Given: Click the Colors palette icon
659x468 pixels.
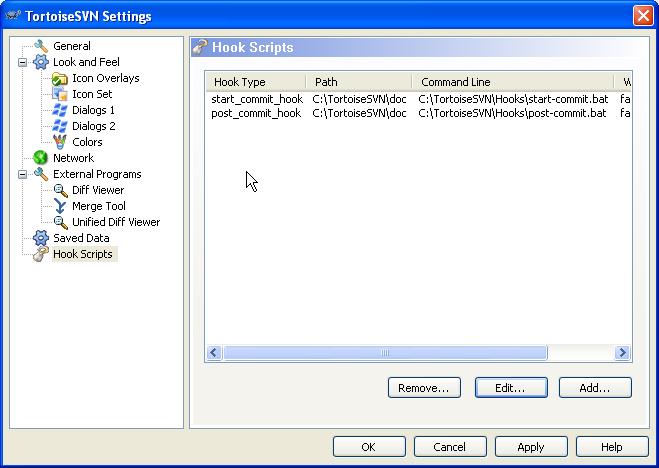Looking at the screenshot, I should point(60,142).
